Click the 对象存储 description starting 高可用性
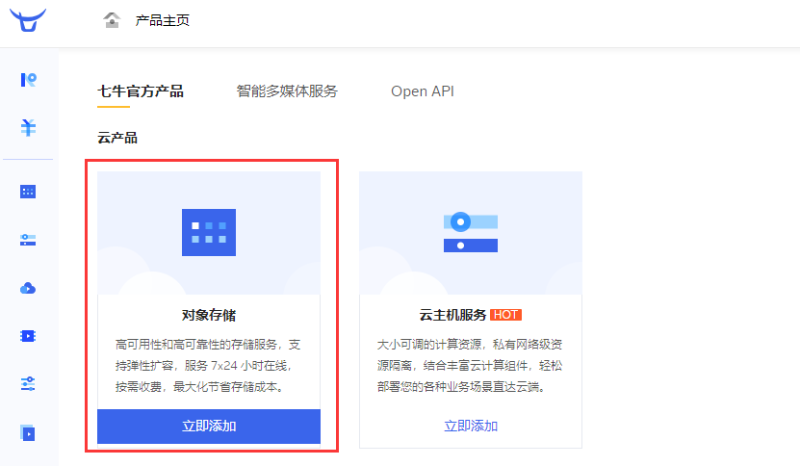The image size is (800, 466). [x=208, y=365]
